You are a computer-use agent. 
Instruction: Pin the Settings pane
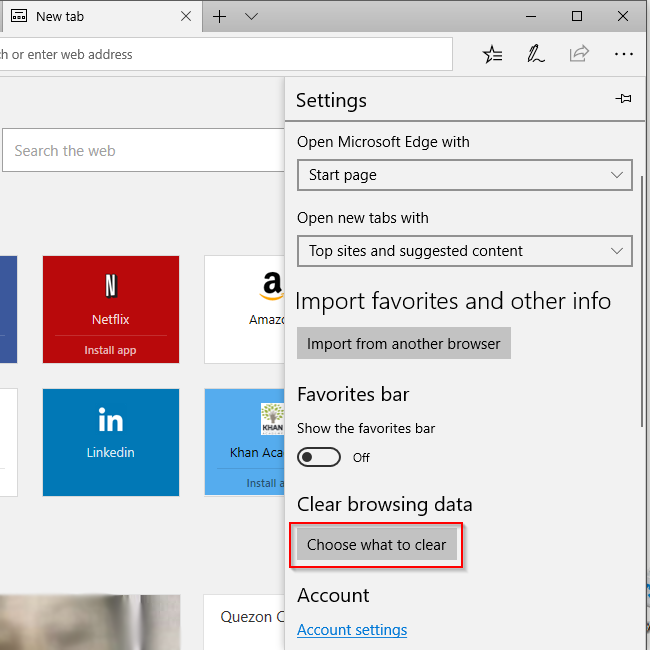[623, 99]
